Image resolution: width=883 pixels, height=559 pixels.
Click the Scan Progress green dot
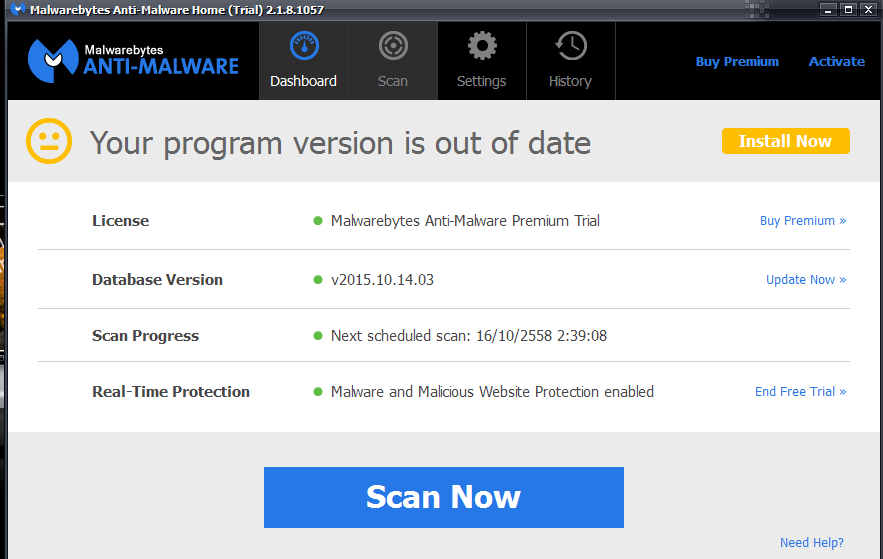[x=318, y=336]
